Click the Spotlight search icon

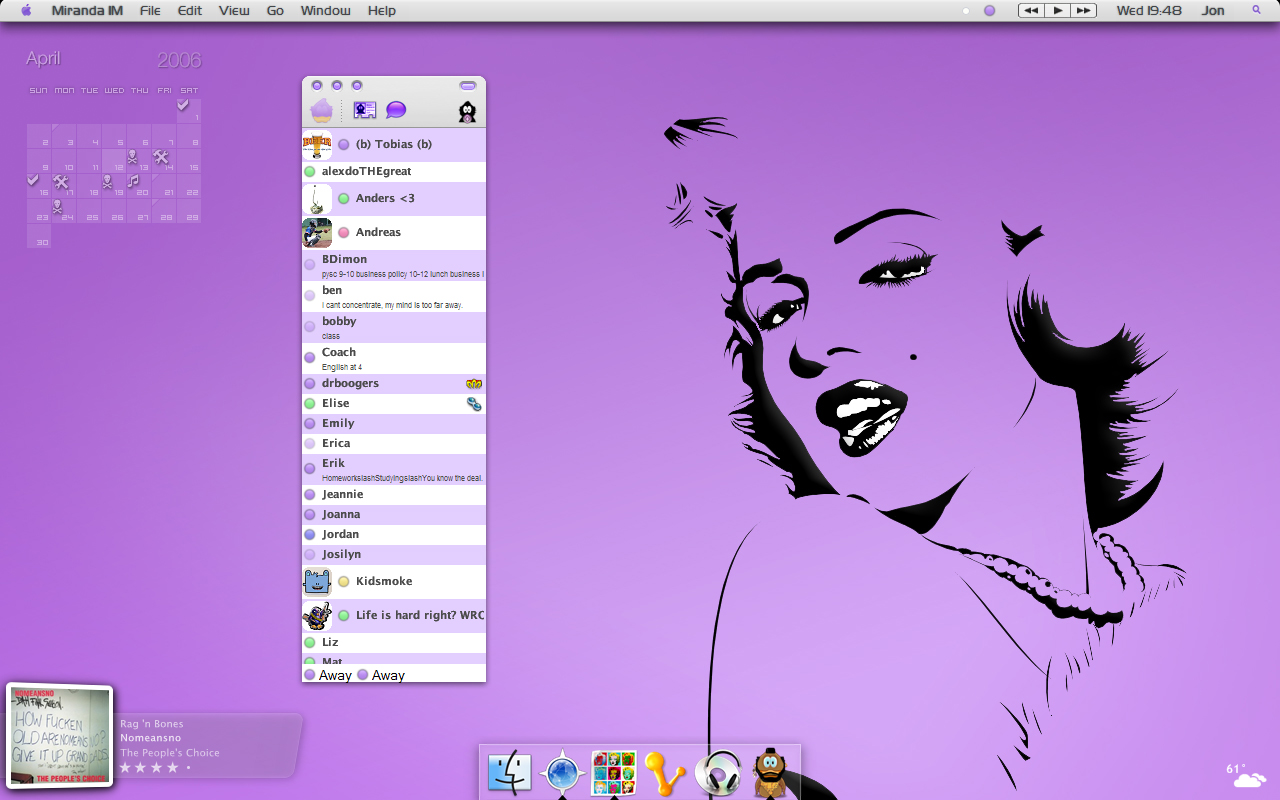tap(1257, 10)
